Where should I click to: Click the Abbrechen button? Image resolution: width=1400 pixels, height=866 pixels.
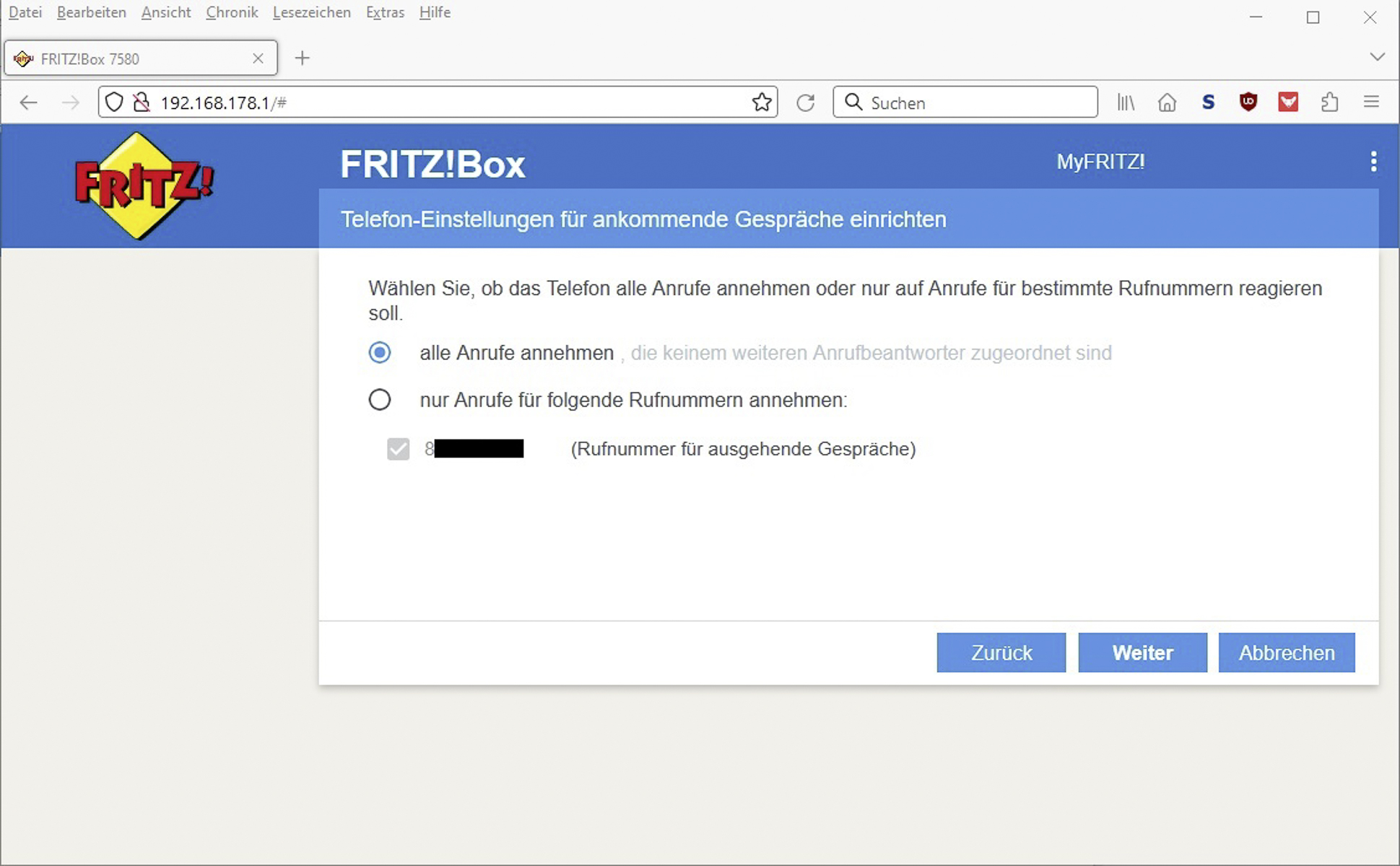1287,652
